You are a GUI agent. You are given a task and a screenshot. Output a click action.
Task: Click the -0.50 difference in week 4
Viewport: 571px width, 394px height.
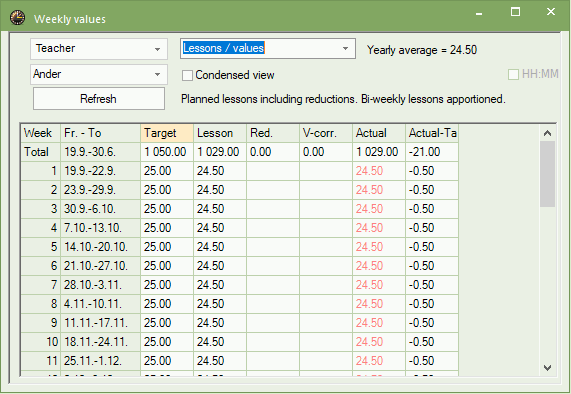pyautogui.click(x=432, y=228)
